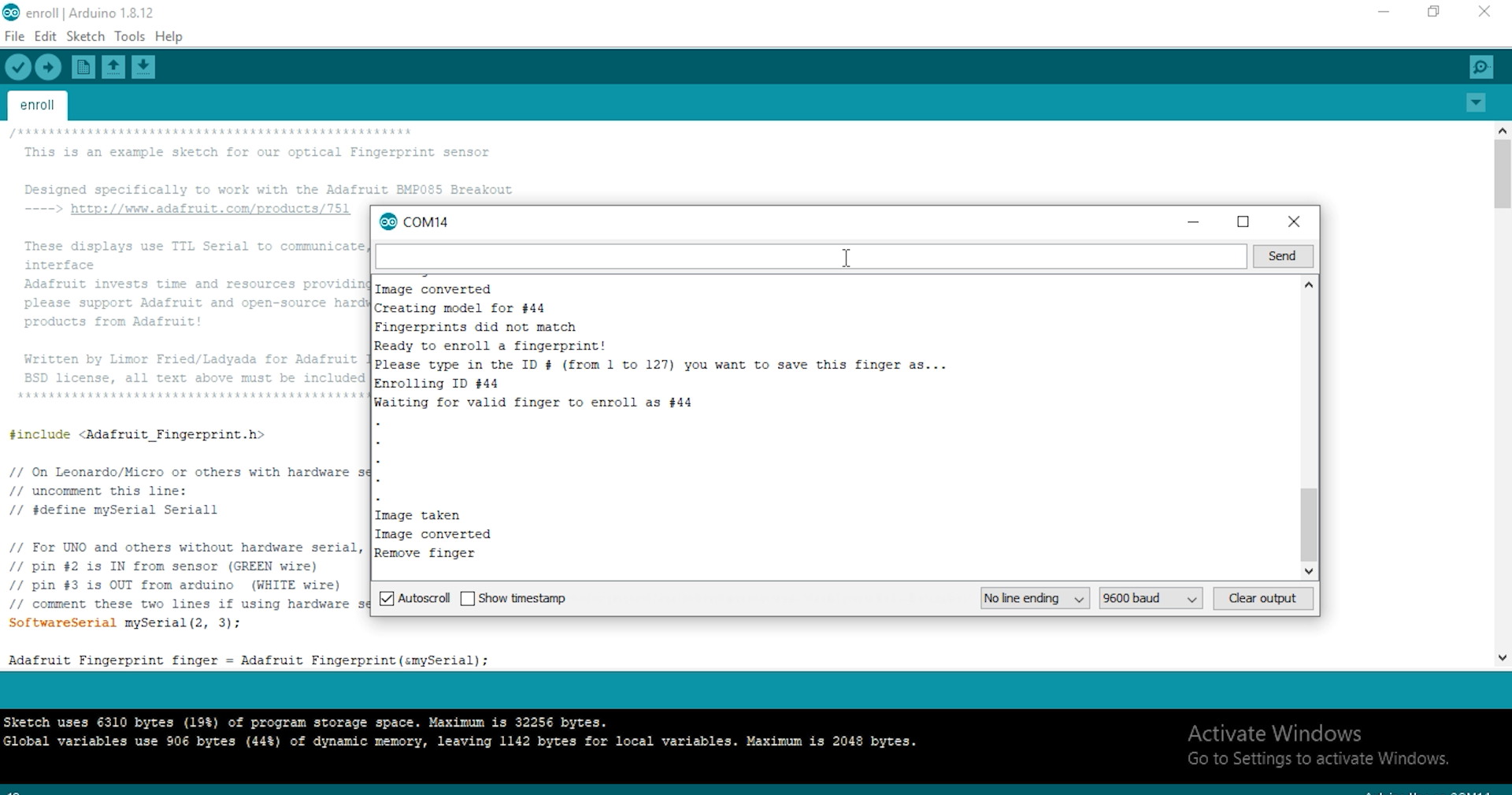This screenshot has height=795, width=1512.
Task: Create a new sketch
Action: point(83,67)
